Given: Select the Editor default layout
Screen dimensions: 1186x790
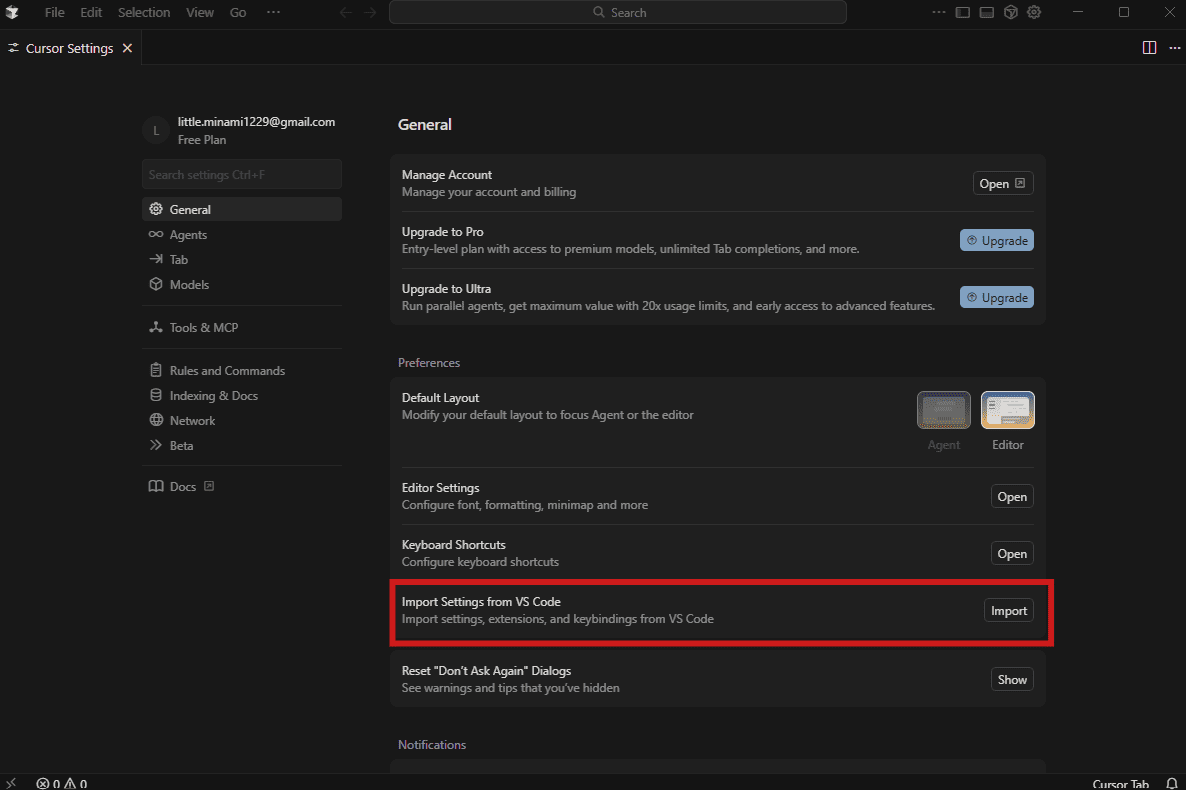Looking at the screenshot, I should coord(1007,410).
